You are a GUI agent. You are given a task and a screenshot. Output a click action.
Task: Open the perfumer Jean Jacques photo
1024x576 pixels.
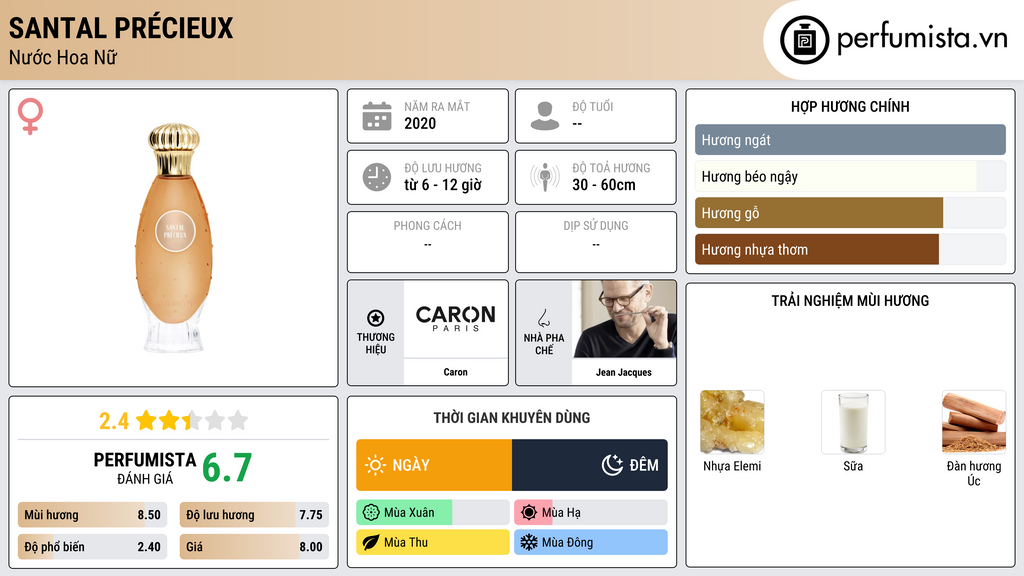tap(624, 319)
